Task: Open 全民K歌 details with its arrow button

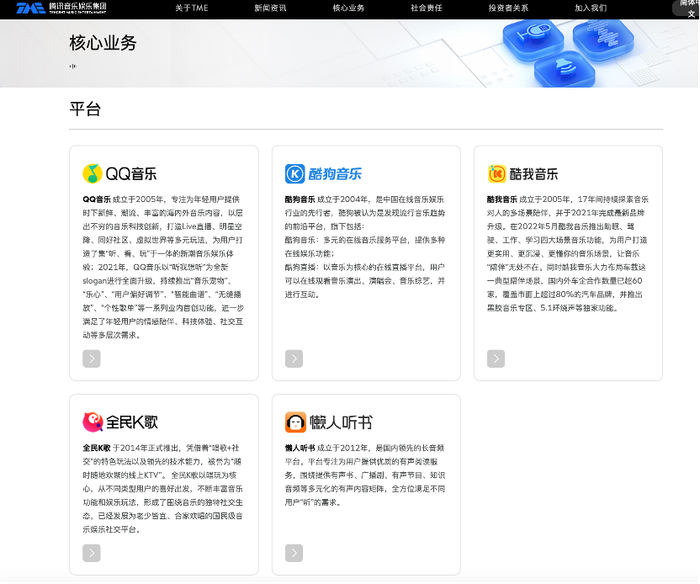Action: [92, 553]
